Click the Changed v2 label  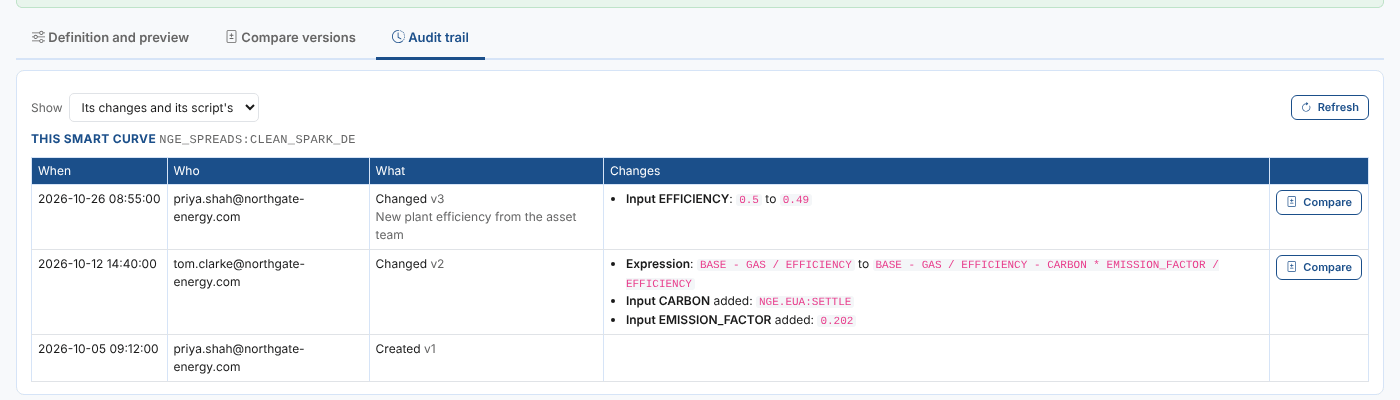click(x=410, y=265)
